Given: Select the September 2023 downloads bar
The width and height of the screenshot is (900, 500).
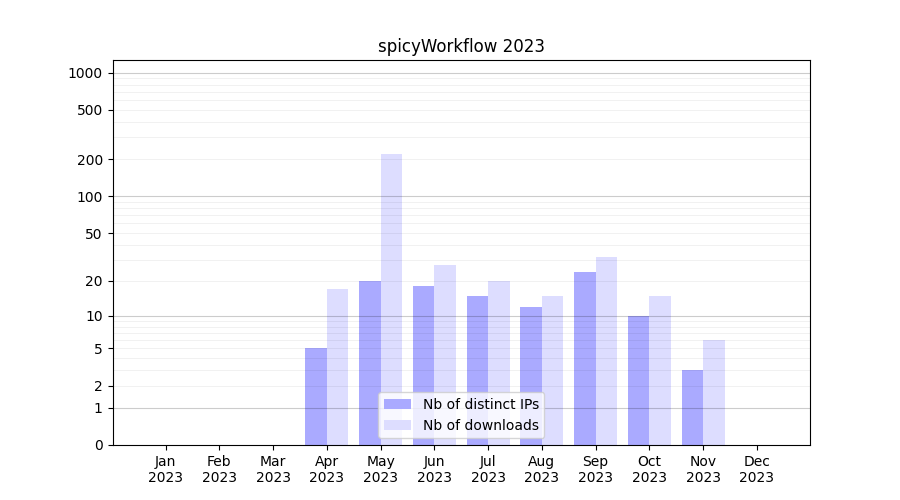Looking at the screenshot, I should (606, 350).
